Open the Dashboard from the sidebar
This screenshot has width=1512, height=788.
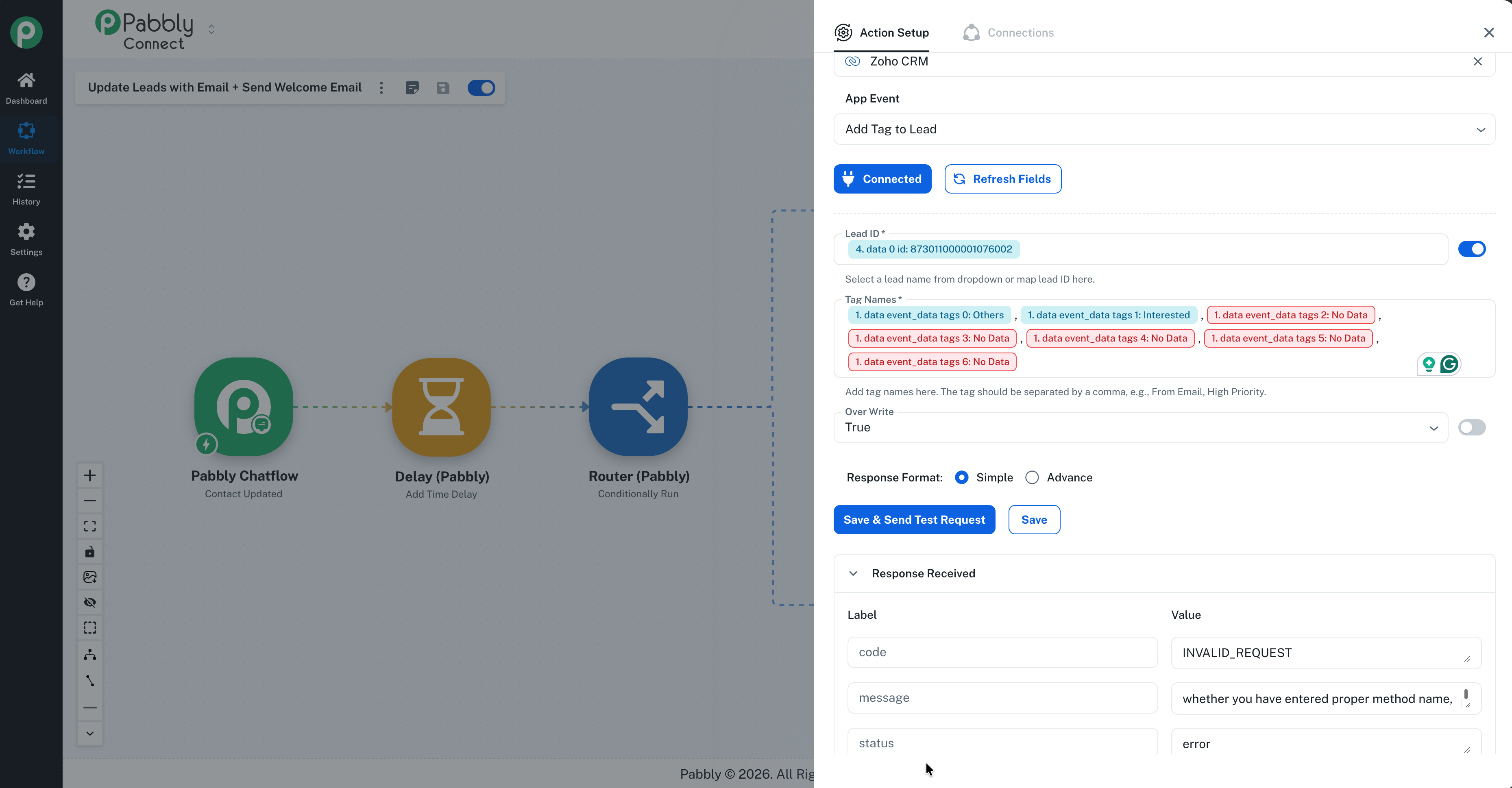(26, 87)
